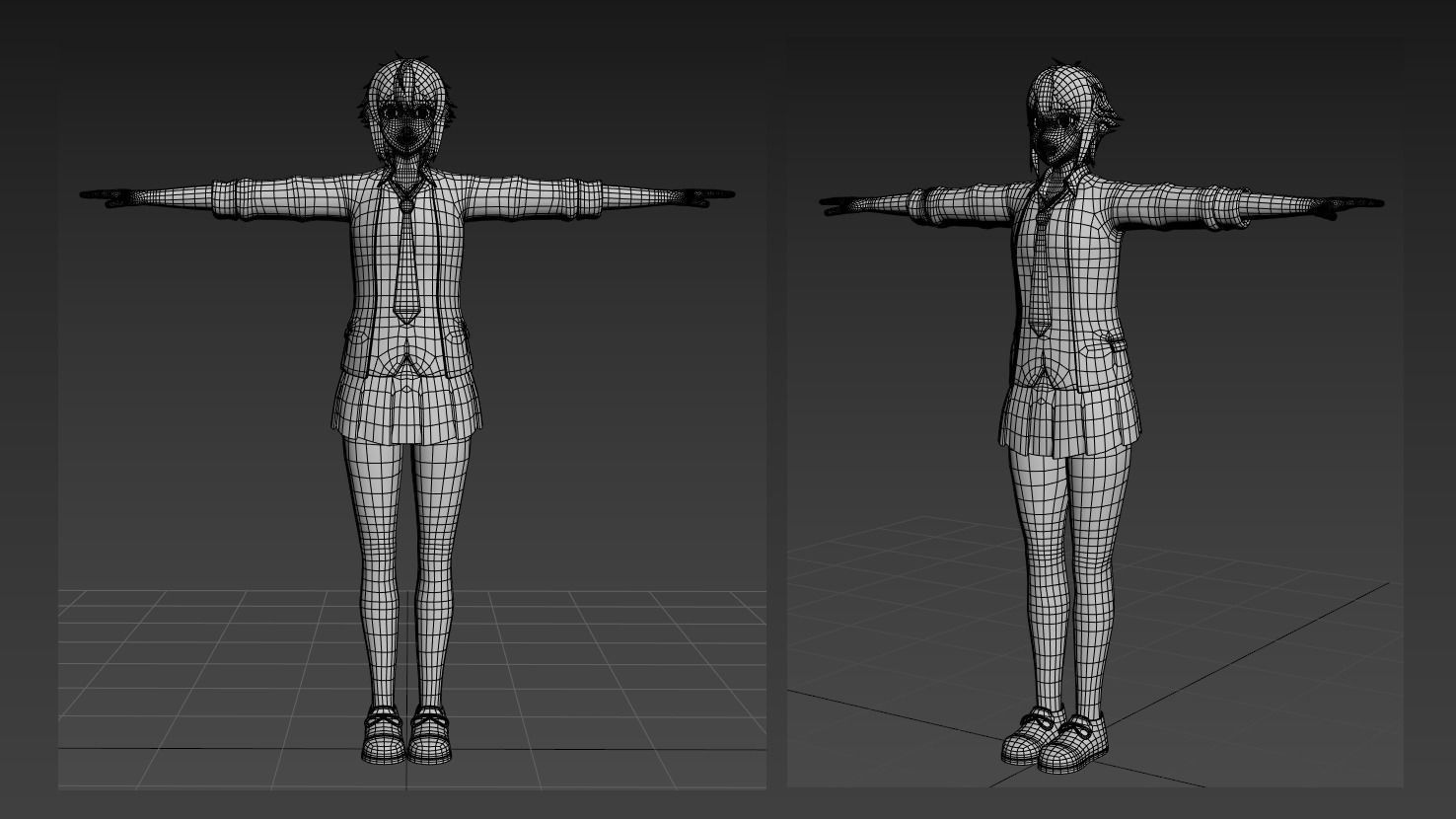Pick the pleated skirt in perspective view
This screenshot has width=1456, height=819.
pos(1068,421)
